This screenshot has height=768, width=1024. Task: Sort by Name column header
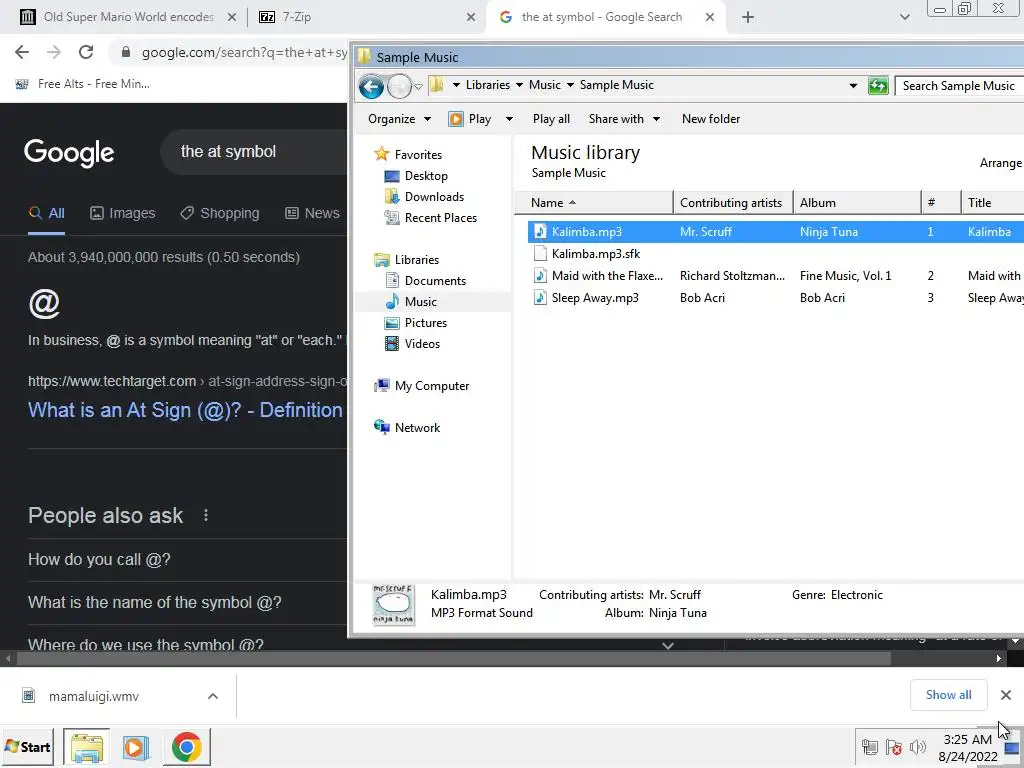pos(594,202)
